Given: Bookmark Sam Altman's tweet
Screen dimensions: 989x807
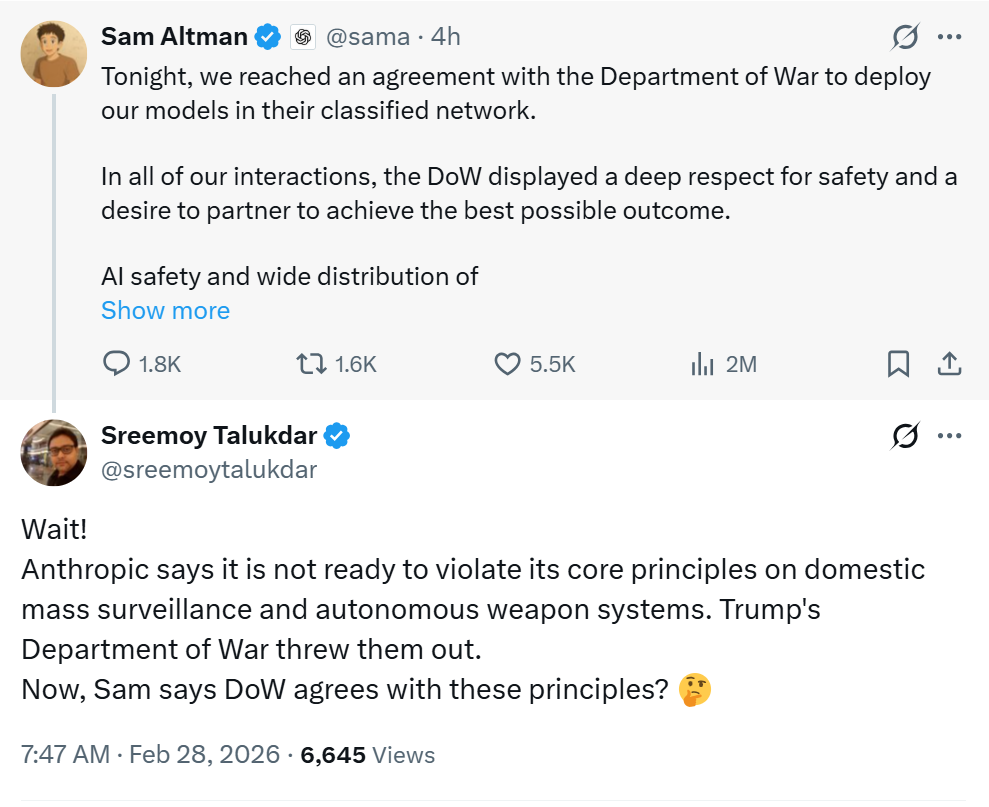Looking at the screenshot, I should coord(897,364).
